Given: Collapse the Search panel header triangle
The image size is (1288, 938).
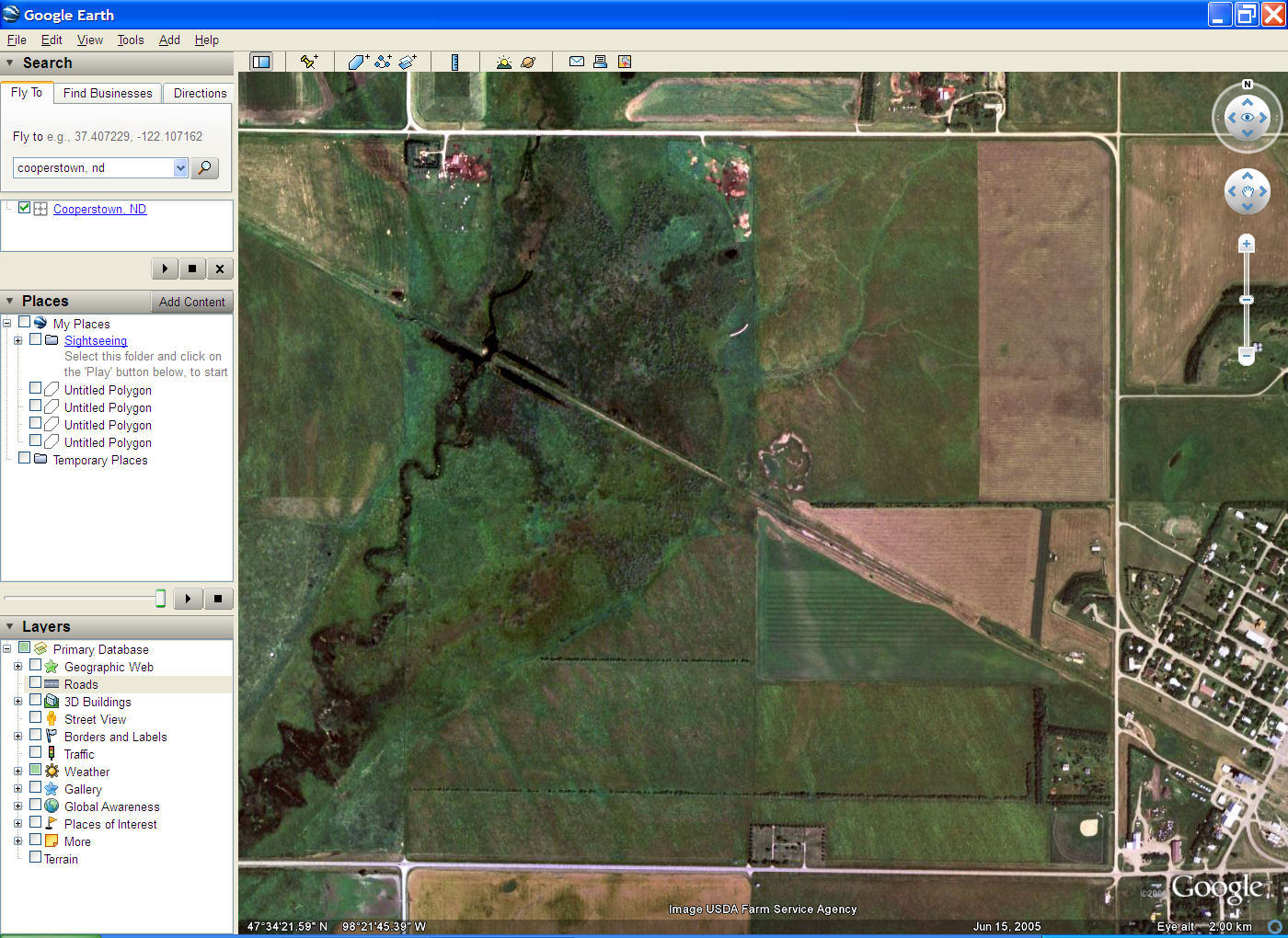Looking at the screenshot, I should 10,63.
